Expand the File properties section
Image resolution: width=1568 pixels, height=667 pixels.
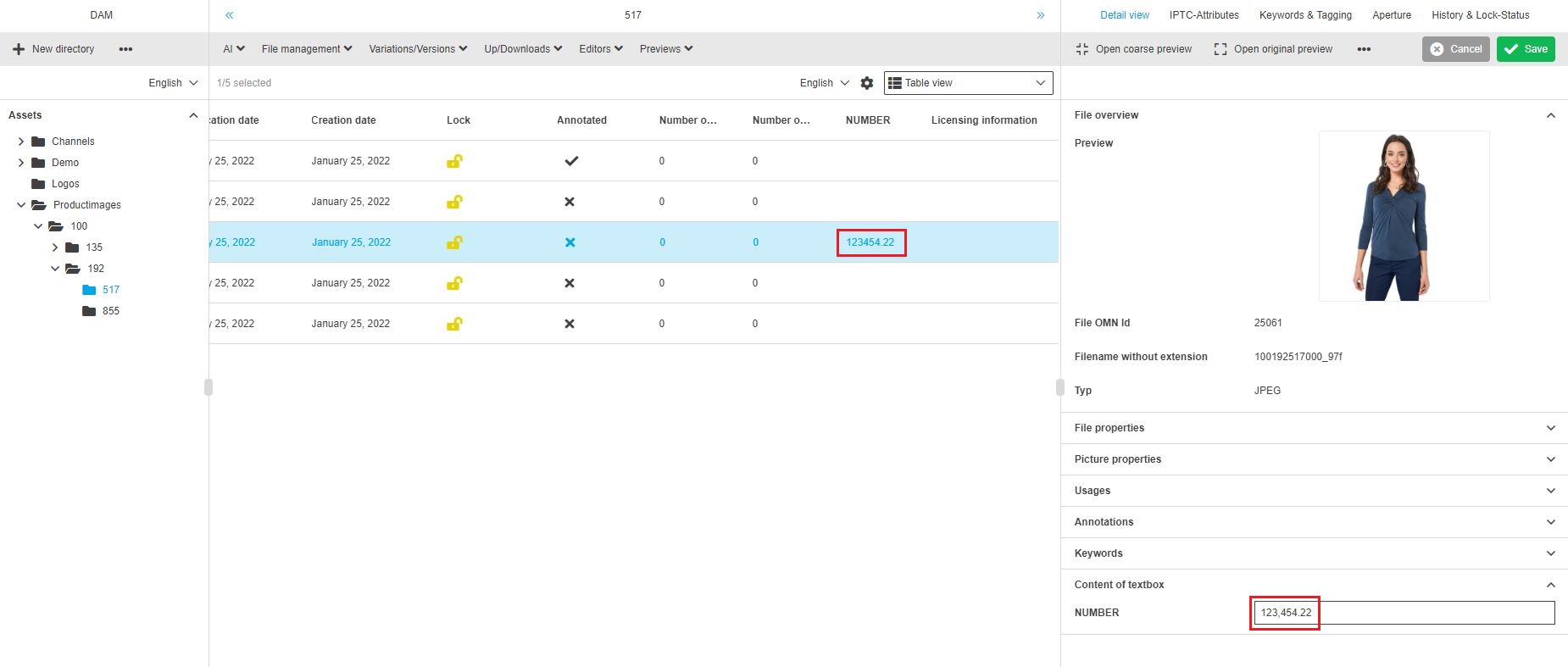coord(1313,428)
